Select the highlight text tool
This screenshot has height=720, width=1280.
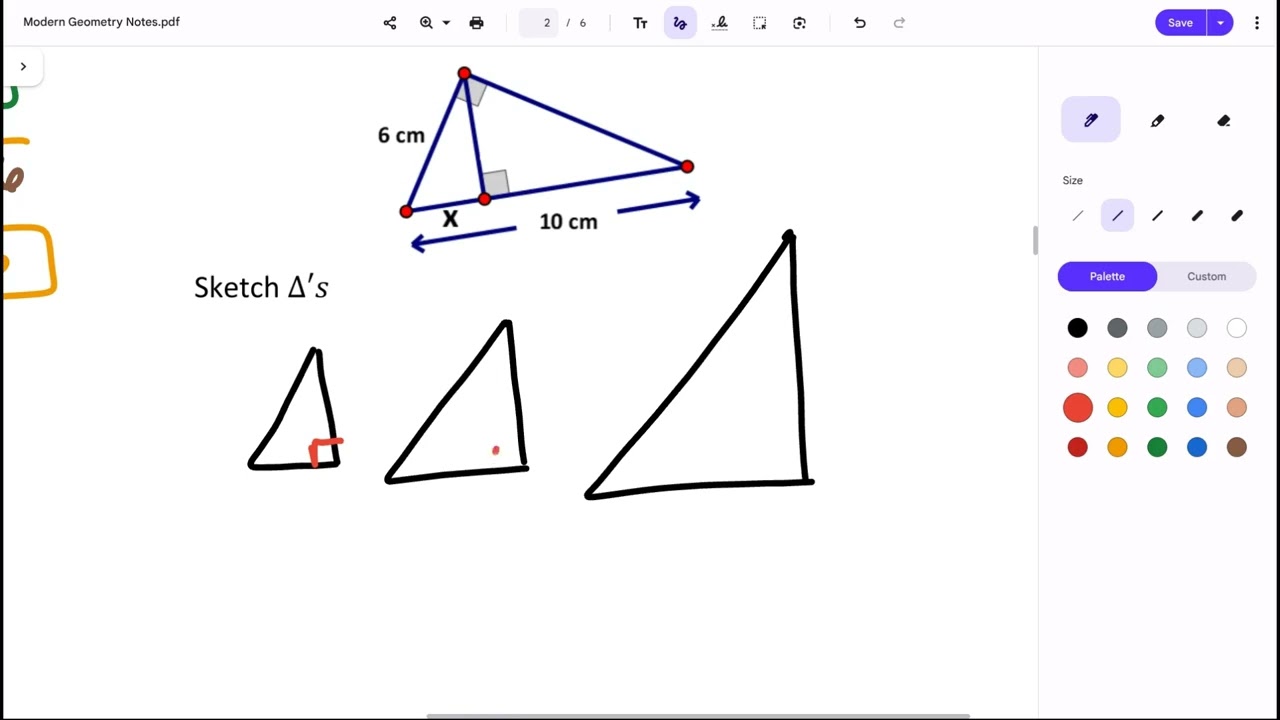point(720,23)
